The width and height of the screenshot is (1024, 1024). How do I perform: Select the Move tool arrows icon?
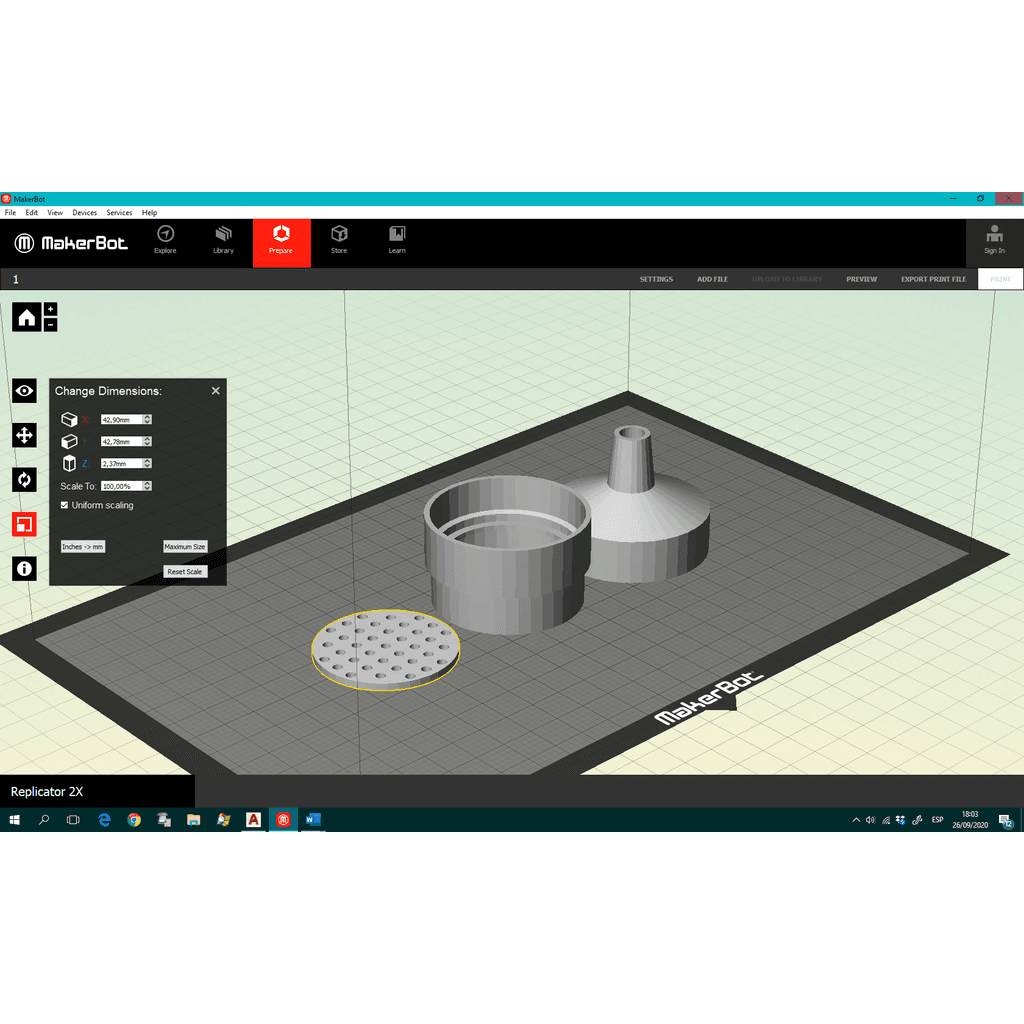coord(24,436)
